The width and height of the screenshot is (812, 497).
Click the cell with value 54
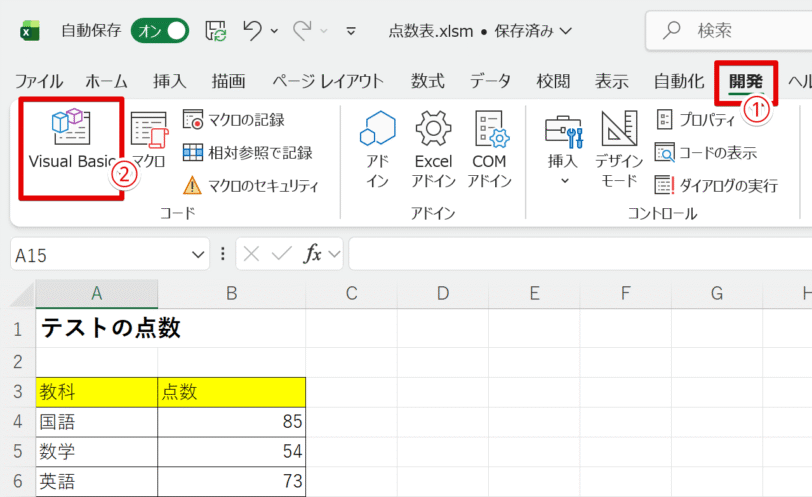pos(231,451)
